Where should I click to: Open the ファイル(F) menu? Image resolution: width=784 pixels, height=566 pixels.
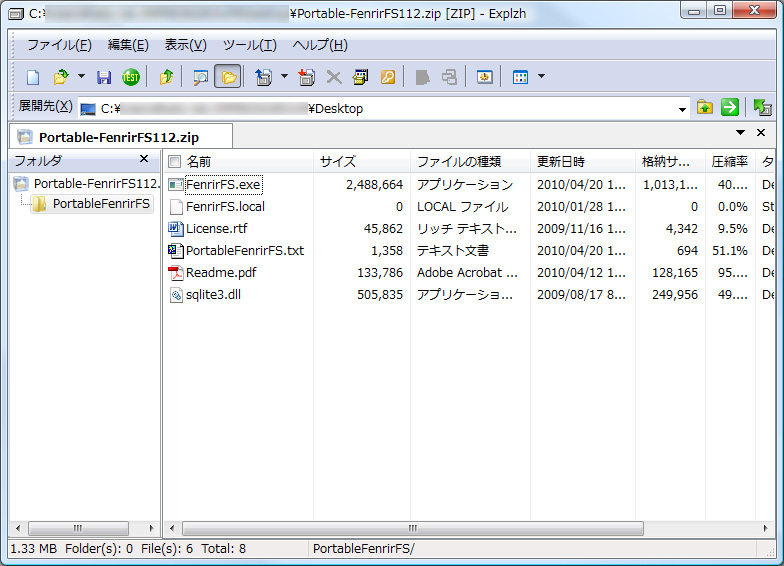(59, 45)
